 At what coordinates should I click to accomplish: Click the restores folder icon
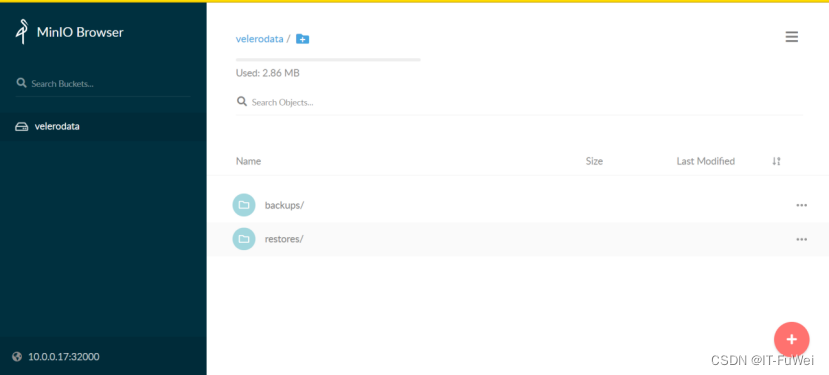pos(244,239)
